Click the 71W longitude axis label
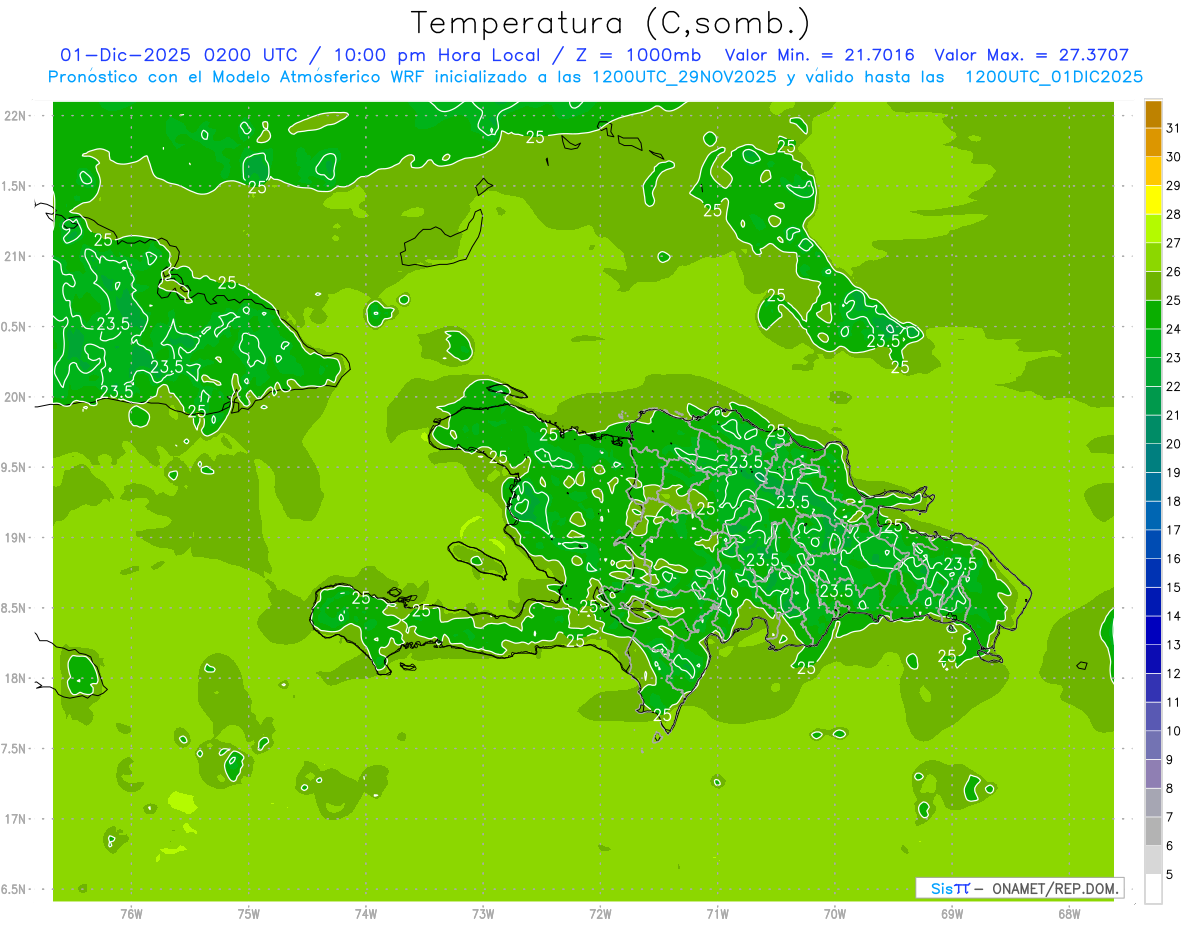The image size is (1200, 927). (x=717, y=914)
